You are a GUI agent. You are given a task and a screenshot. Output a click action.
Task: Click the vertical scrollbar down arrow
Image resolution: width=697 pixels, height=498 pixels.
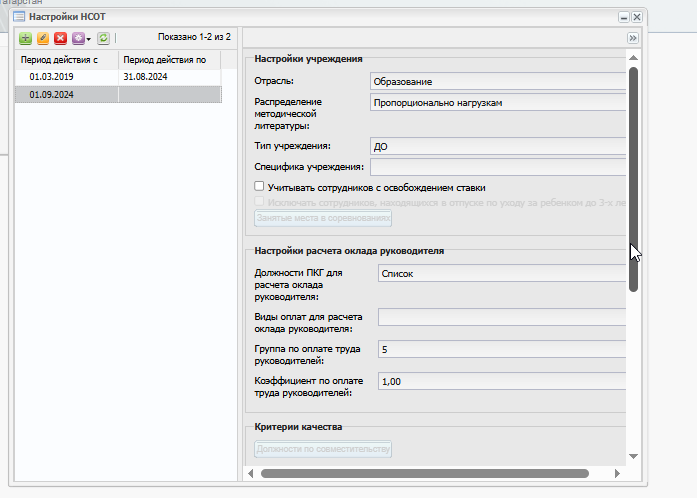pyautogui.click(x=633, y=456)
